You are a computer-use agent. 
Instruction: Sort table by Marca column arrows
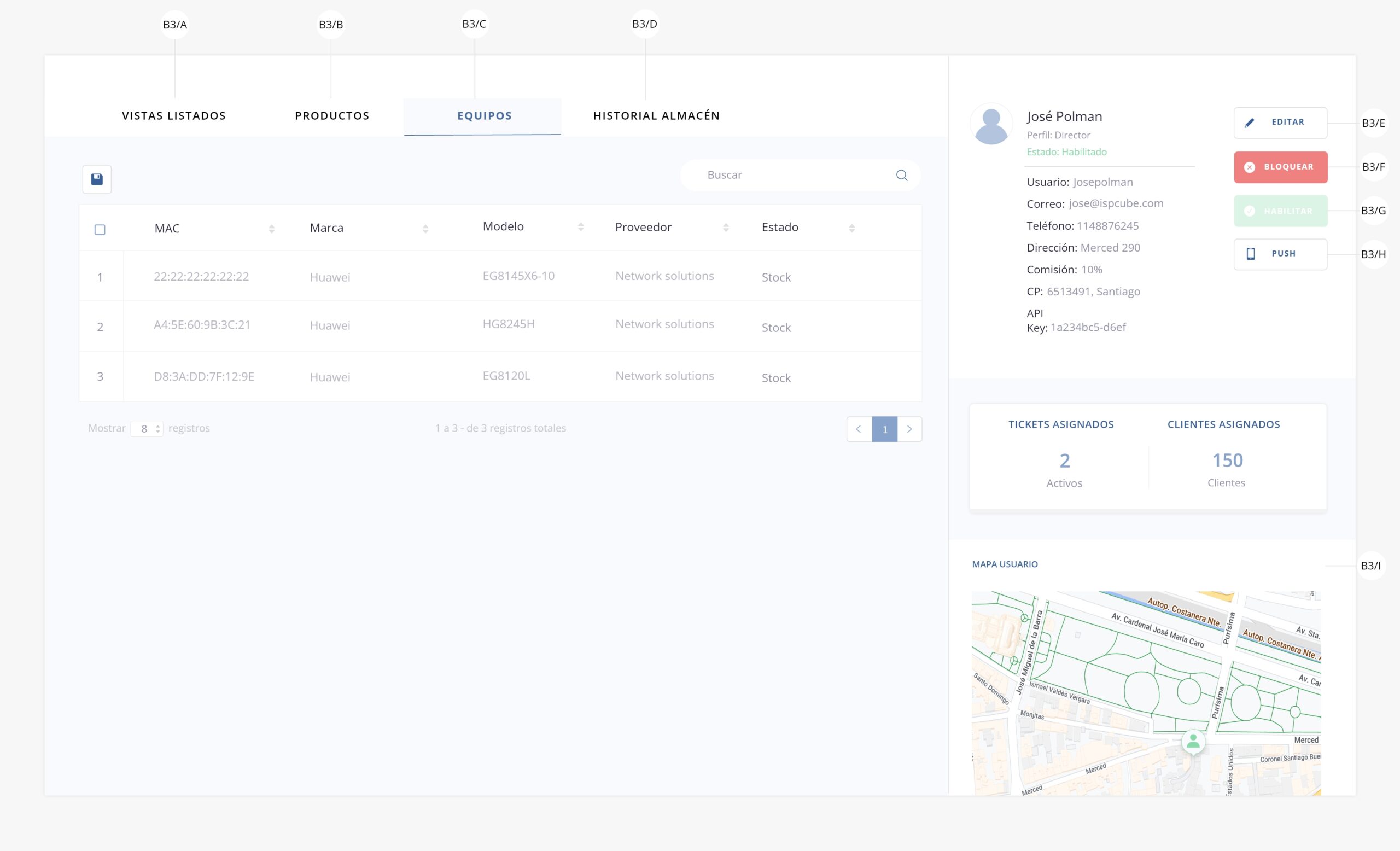[425, 229]
